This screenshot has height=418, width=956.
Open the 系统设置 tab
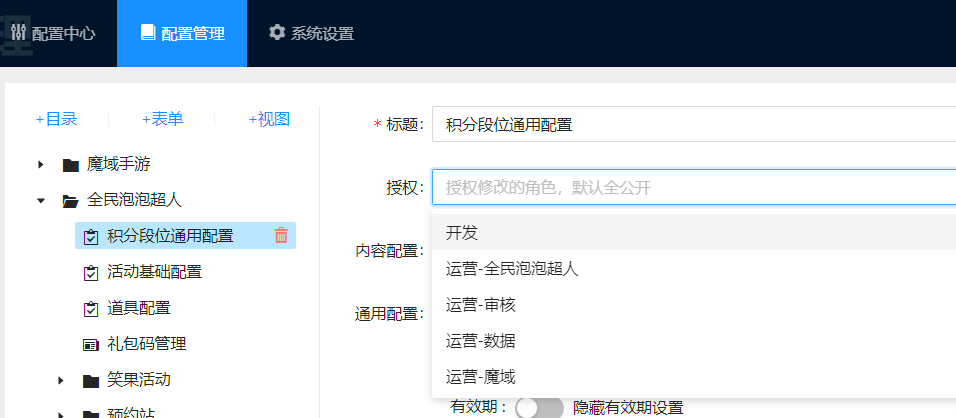coord(312,34)
